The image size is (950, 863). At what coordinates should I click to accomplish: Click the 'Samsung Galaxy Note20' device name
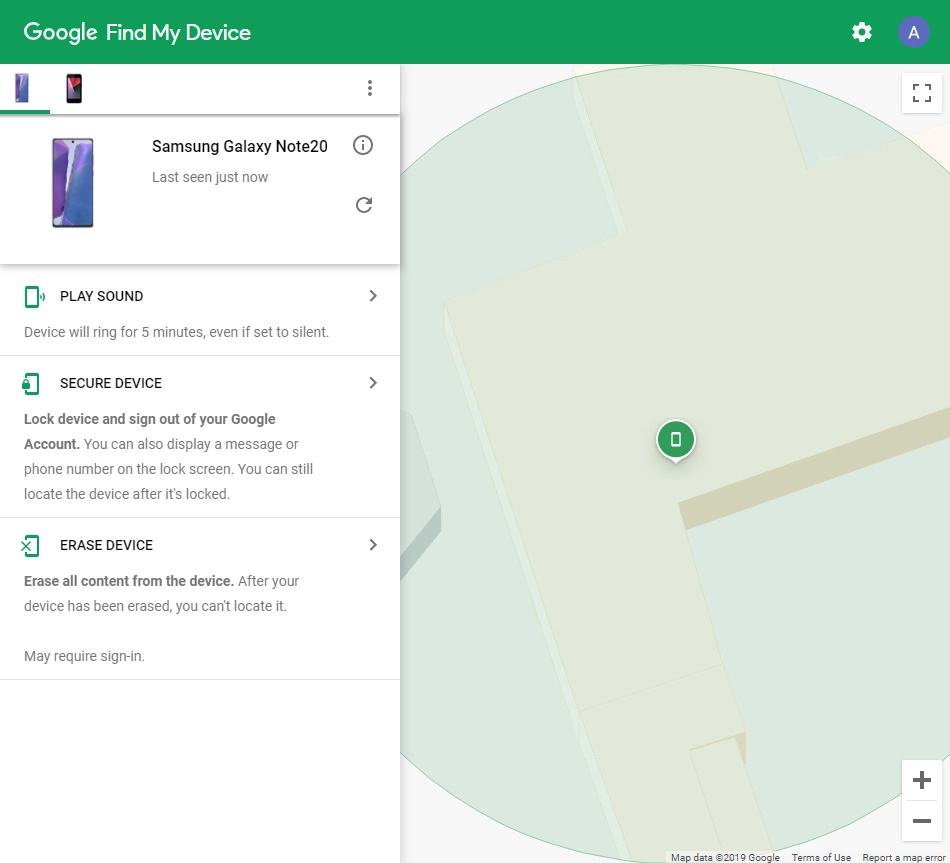[x=239, y=146]
